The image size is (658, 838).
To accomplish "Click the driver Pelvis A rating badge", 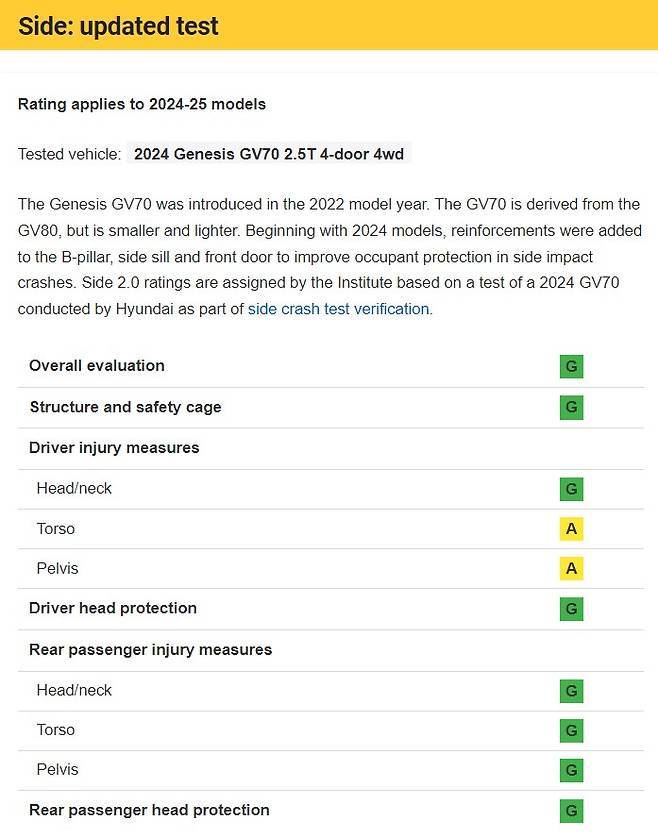I will point(571,569).
